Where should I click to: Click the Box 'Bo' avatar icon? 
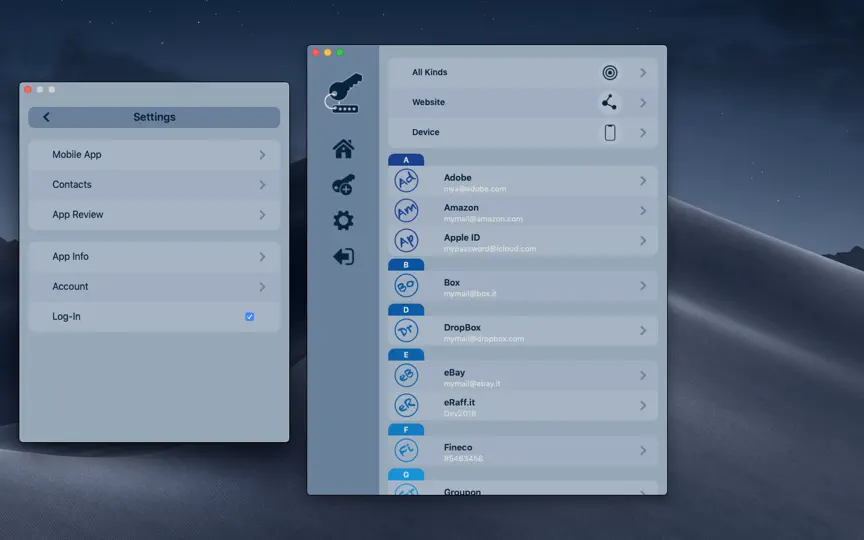[x=406, y=285]
